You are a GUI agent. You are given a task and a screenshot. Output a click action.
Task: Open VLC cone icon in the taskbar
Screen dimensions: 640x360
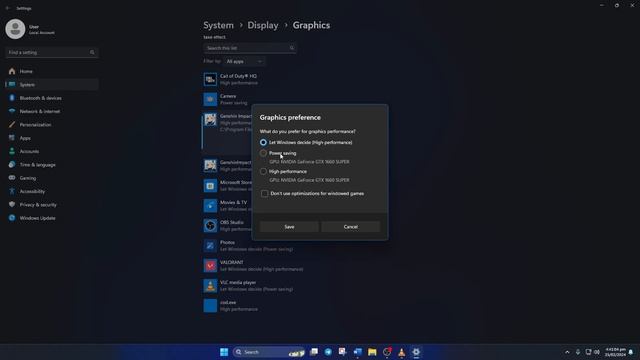(x=401, y=352)
